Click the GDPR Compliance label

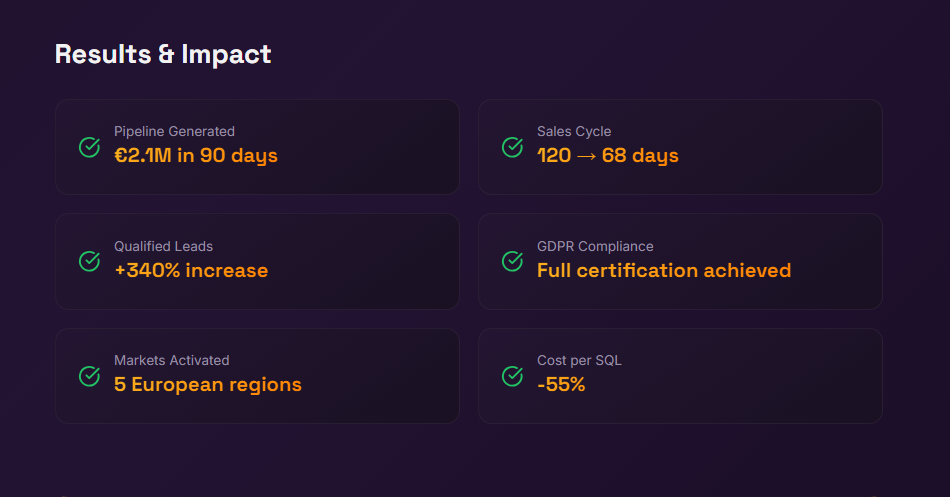595,246
